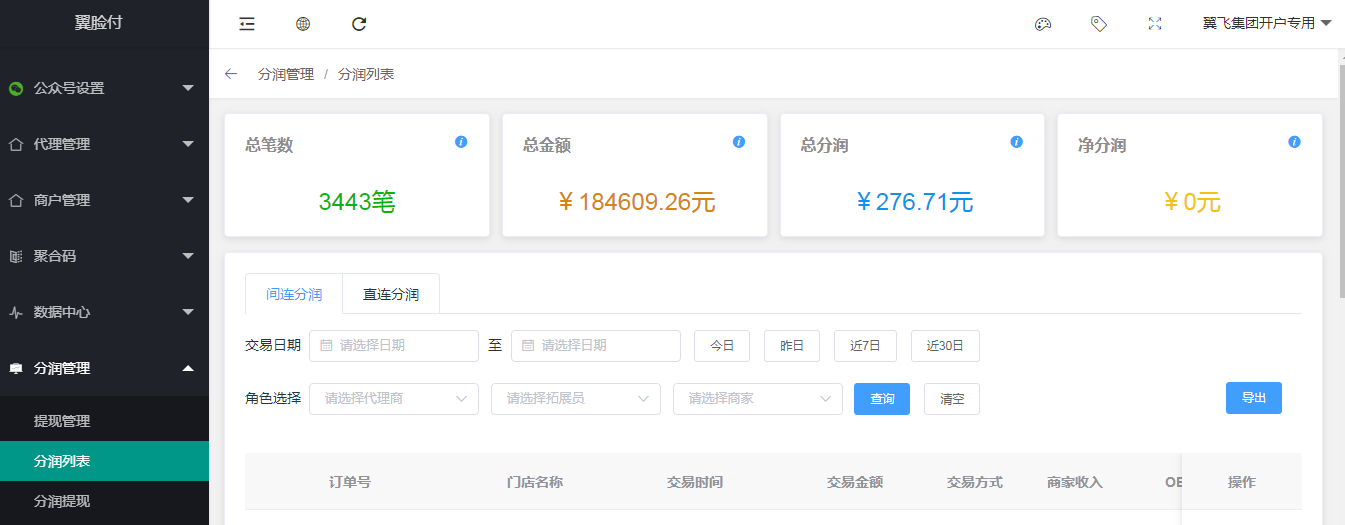This screenshot has height=525, width=1345.
Task: Open 提现管理 in the sidebar
Action: [x=104, y=421]
